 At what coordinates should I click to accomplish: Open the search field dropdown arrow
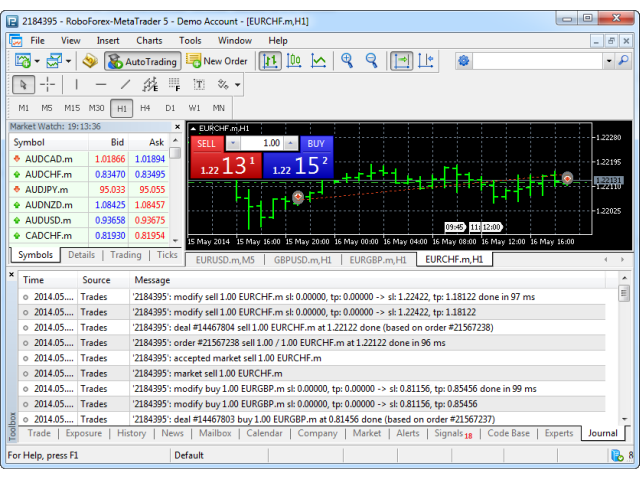(x=609, y=61)
